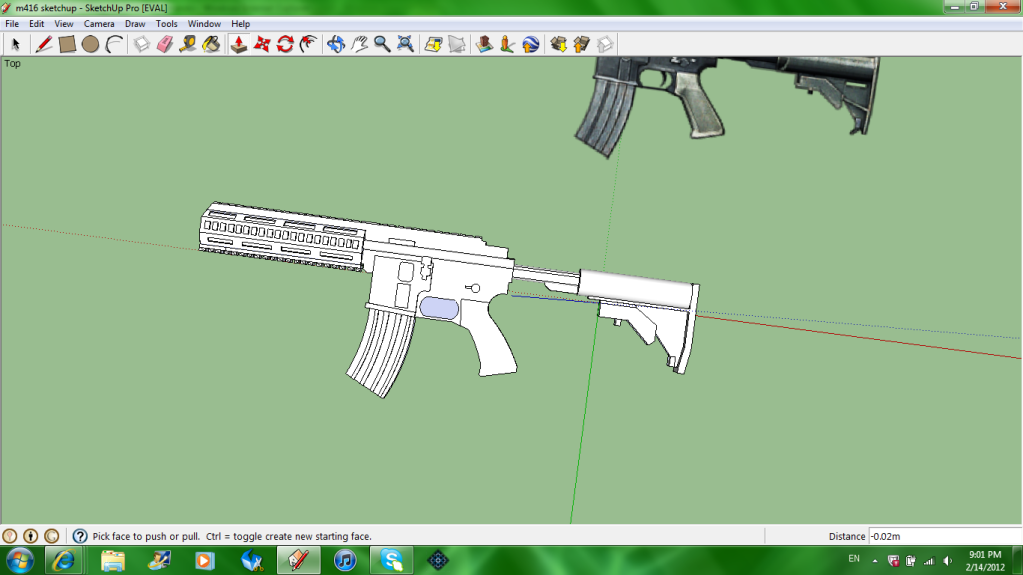Open the Help menu
1023x575 pixels.
[x=240, y=23]
